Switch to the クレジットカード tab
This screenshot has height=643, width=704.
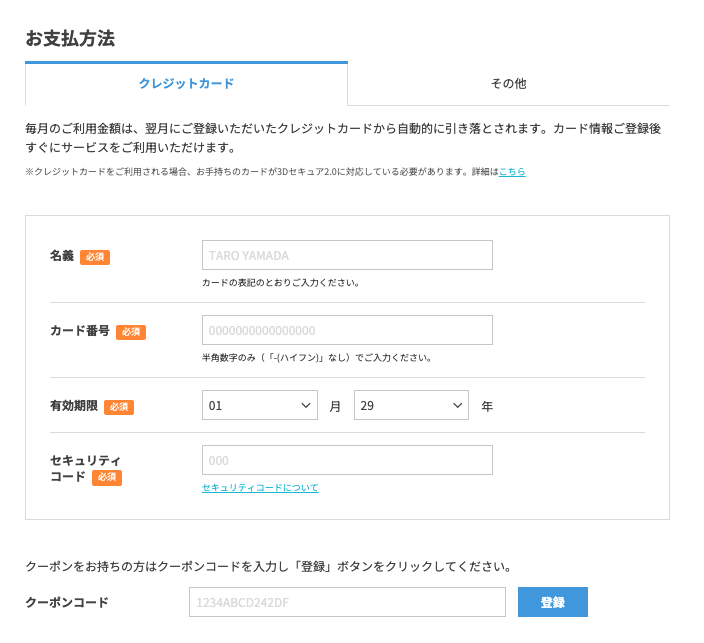click(x=186, y=84)
